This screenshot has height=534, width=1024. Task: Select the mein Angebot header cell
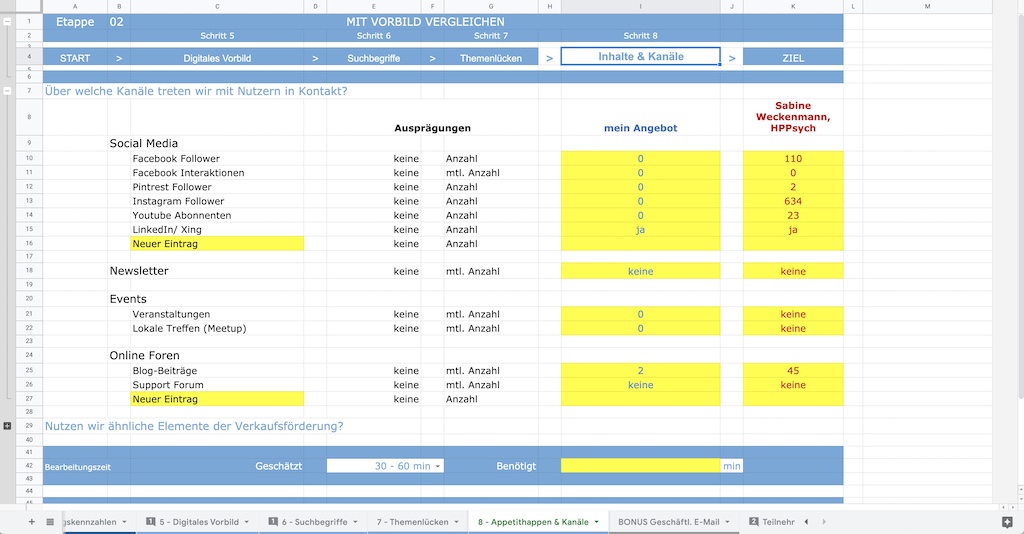coord(641,118)
